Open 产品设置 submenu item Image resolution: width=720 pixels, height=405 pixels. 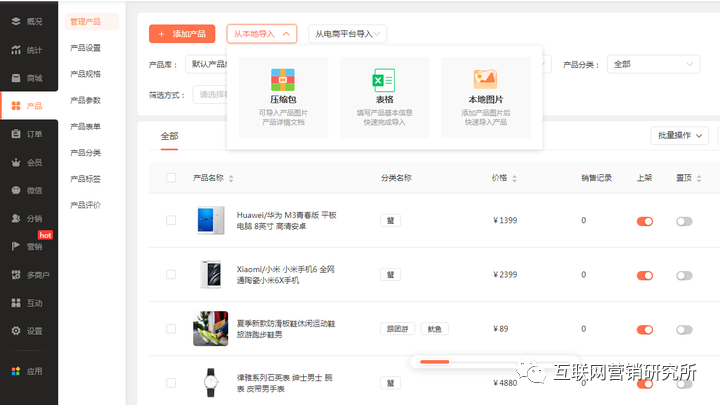tap(85, 48)
